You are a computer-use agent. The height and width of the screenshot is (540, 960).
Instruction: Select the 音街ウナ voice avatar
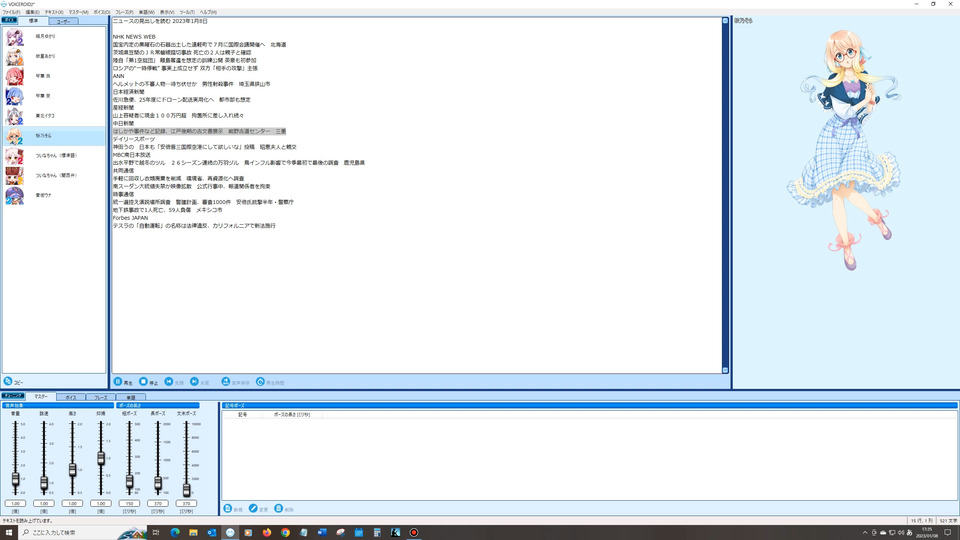[x=15, y=195]
